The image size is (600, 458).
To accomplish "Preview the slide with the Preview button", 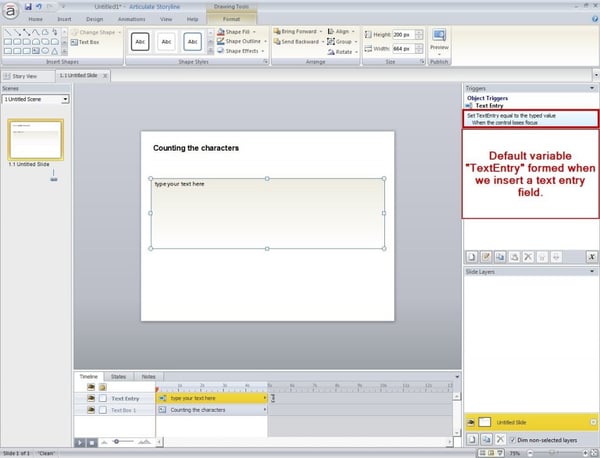I will pos(439,40).
